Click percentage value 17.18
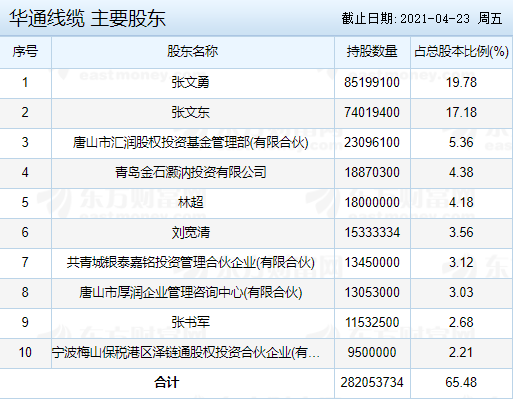The image size is (513, 402). [x=461, y=112]
